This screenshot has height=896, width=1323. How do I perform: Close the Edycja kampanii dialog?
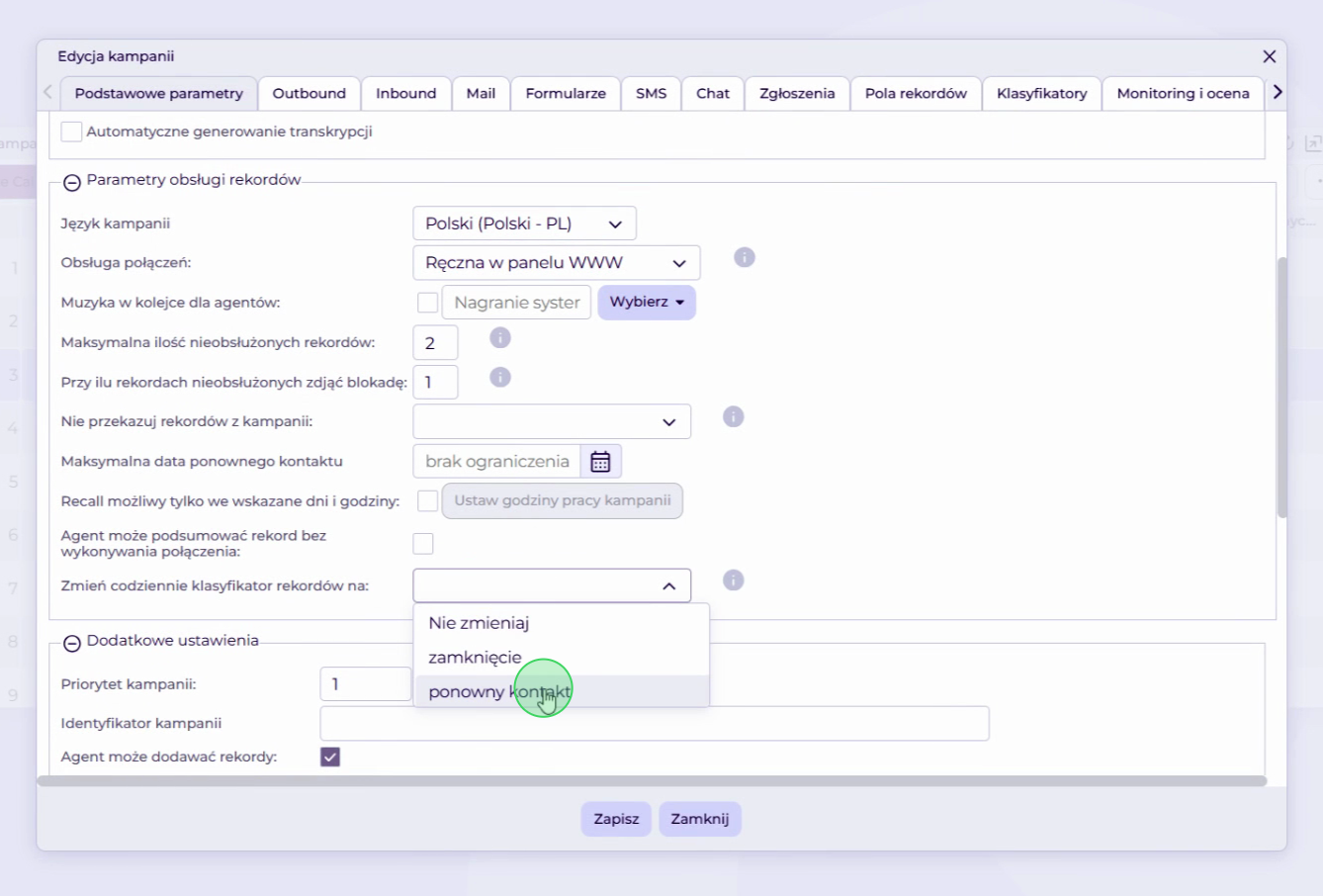point(1270,57)
